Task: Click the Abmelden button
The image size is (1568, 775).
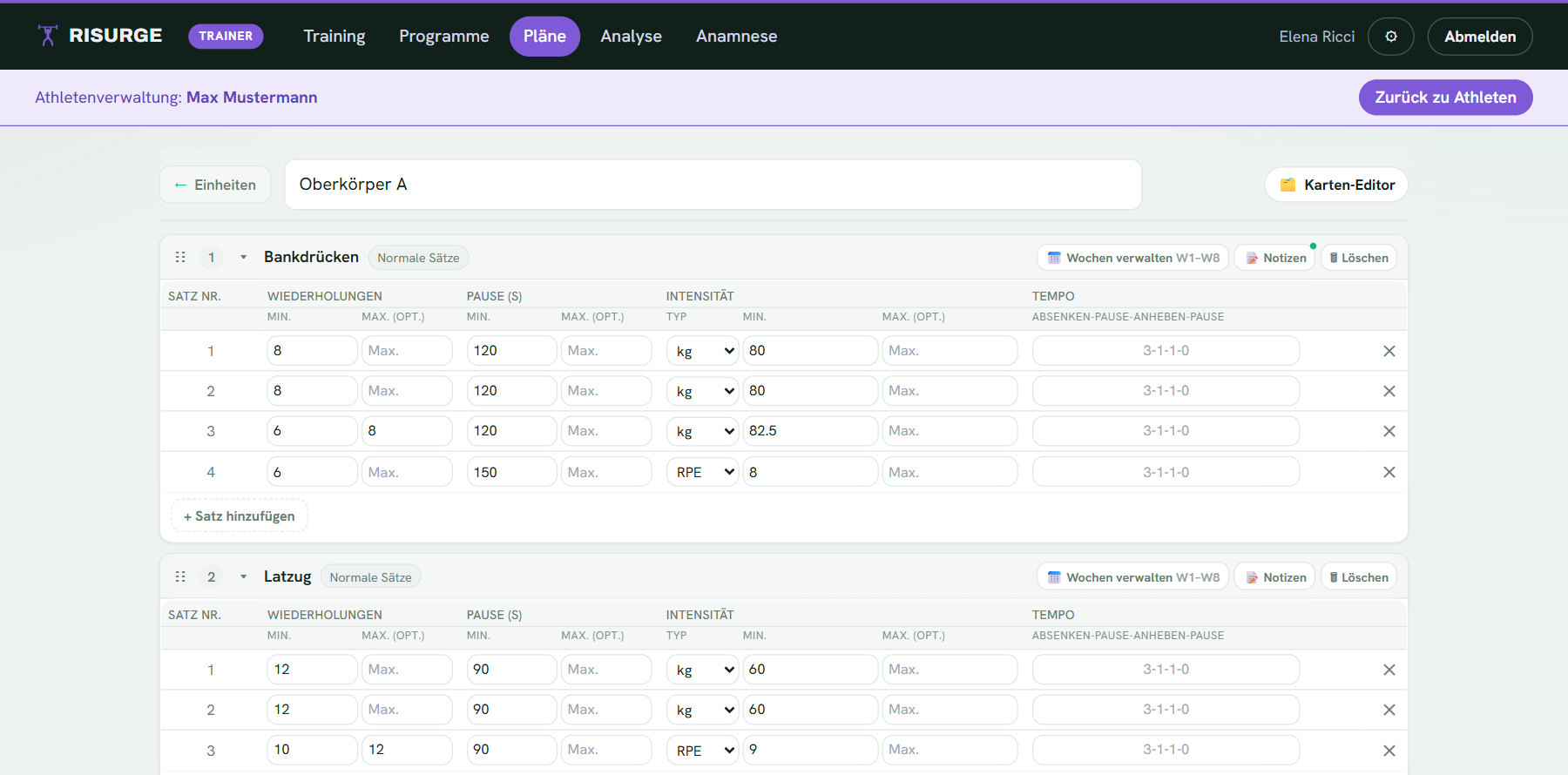Action: 1480,37
